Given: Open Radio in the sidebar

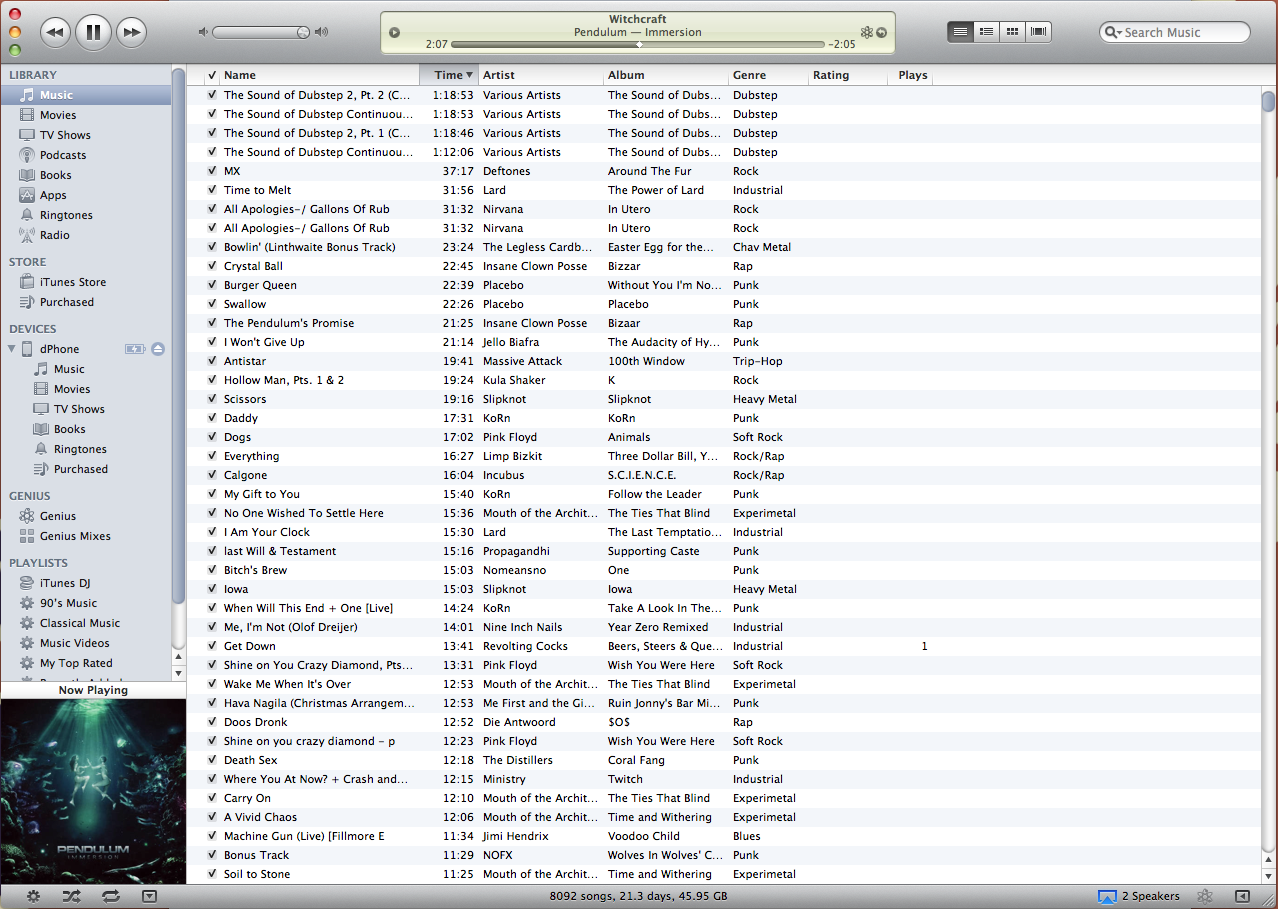Looking at the screenshot, I should pyautogui.click(x=86, y=235).
